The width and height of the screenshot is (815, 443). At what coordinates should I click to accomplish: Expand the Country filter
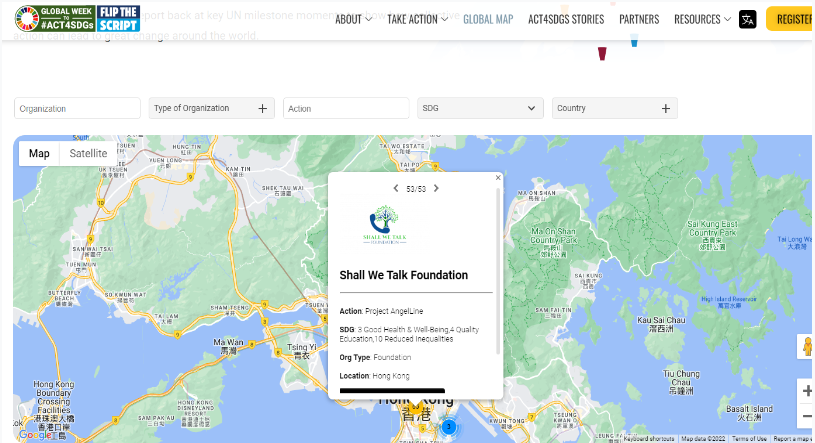coord(615,108)
